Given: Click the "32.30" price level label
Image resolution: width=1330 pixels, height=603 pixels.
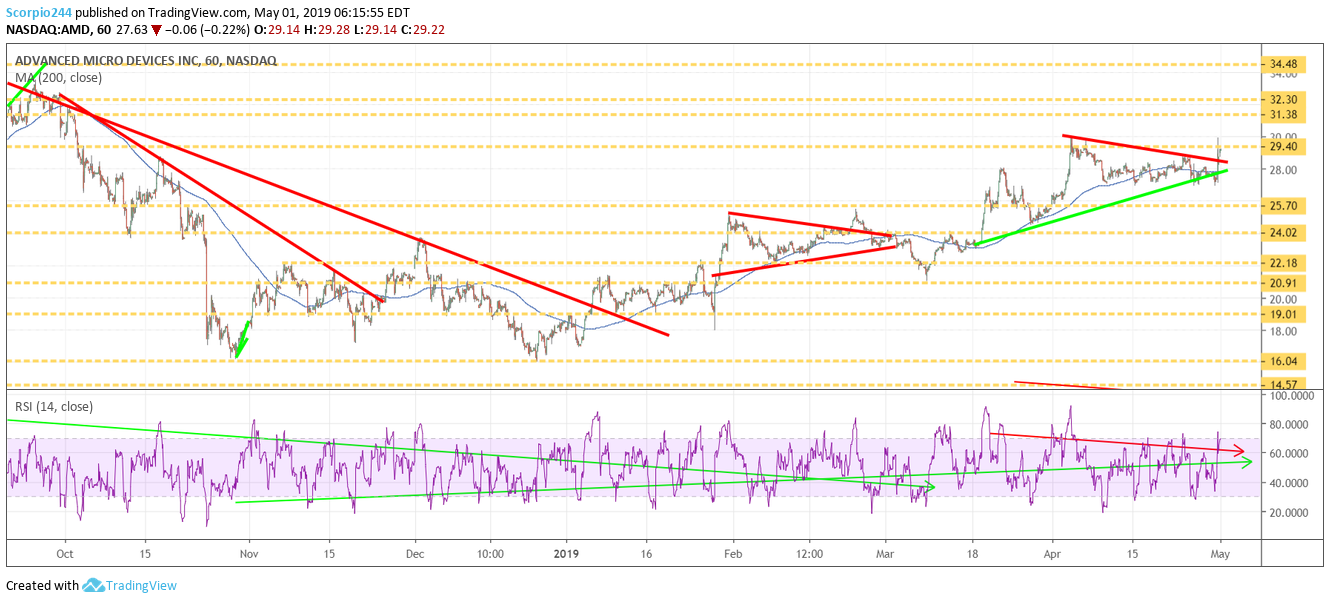Looking at the screenshot, I should 1283,100.
